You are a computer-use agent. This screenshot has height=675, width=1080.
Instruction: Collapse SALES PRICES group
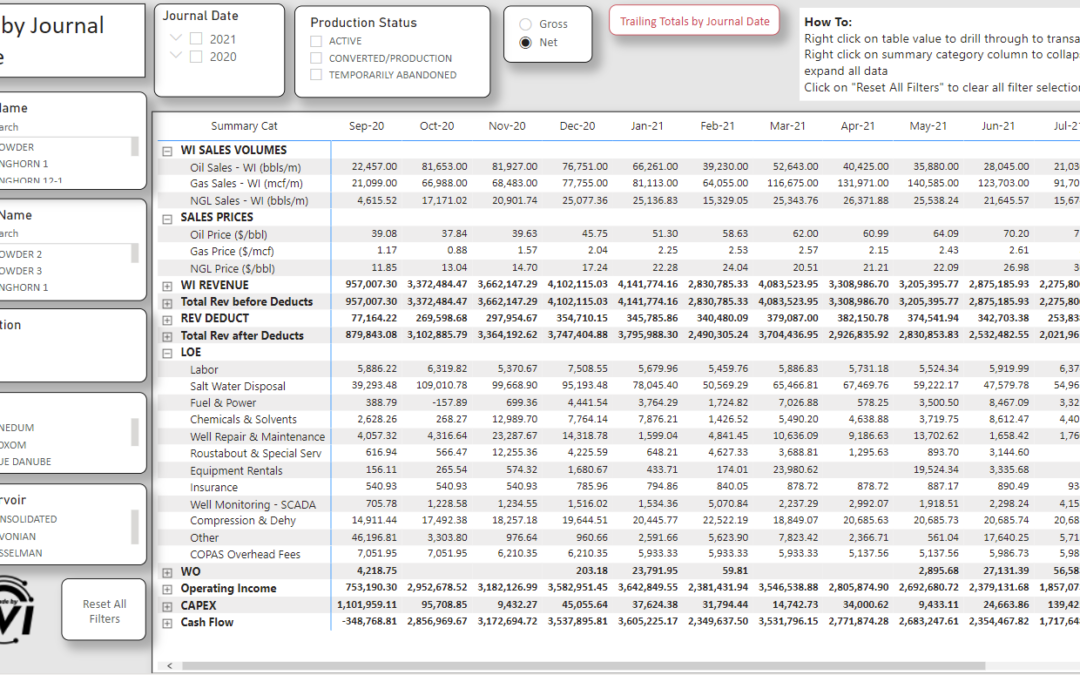pos(167,218)
